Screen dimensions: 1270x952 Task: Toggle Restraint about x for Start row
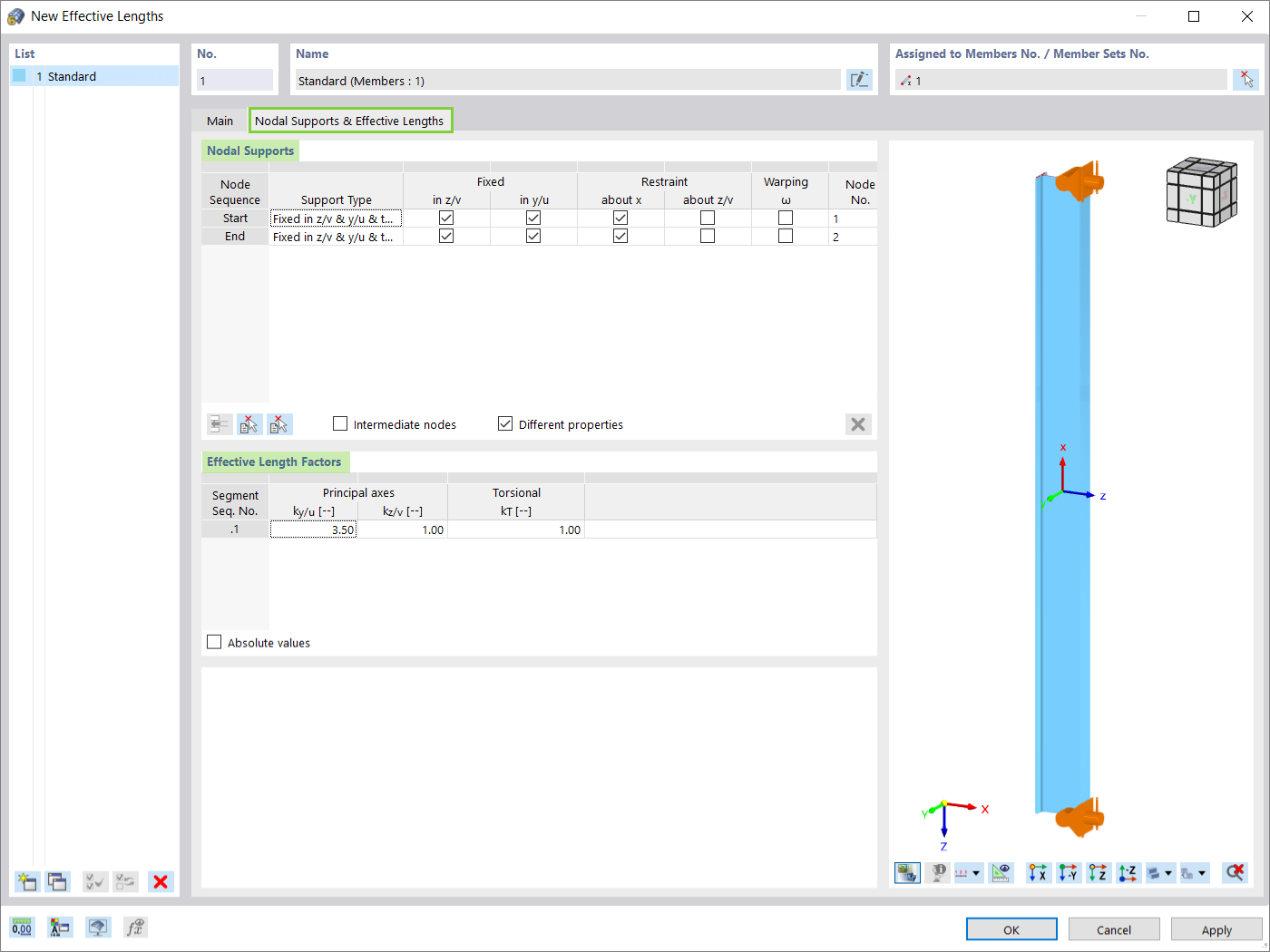(x=620, y=218)
